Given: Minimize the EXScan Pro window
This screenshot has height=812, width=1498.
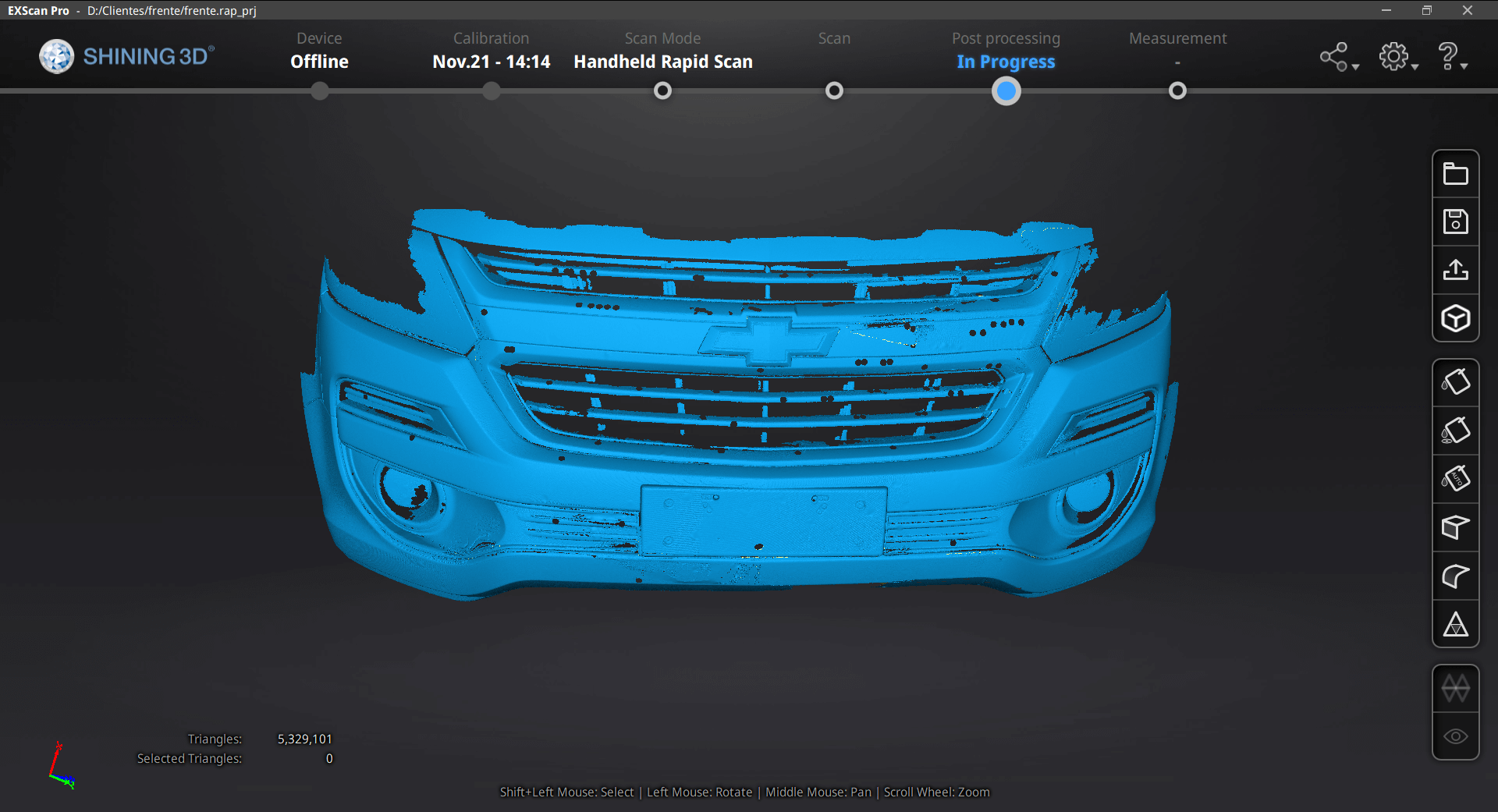Looking at the screenshot, I should 1386,10.
